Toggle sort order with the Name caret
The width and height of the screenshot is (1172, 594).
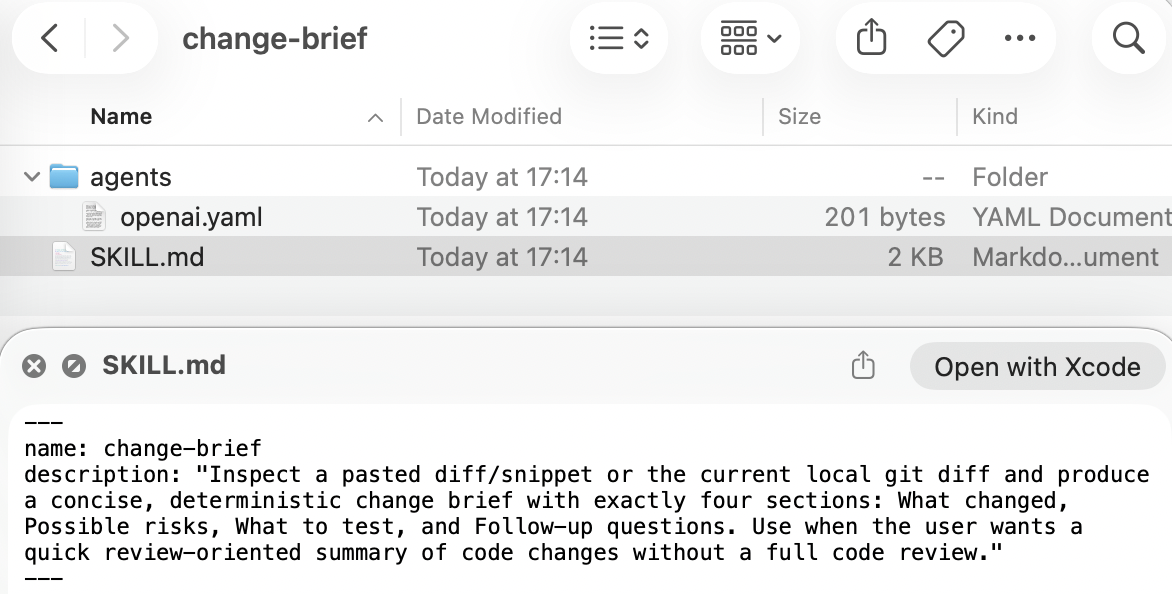(375, 118)
